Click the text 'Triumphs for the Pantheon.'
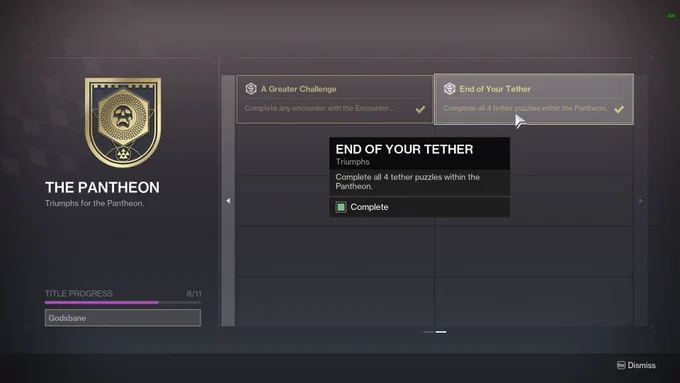680x383 pixels. tap(95, 203)
